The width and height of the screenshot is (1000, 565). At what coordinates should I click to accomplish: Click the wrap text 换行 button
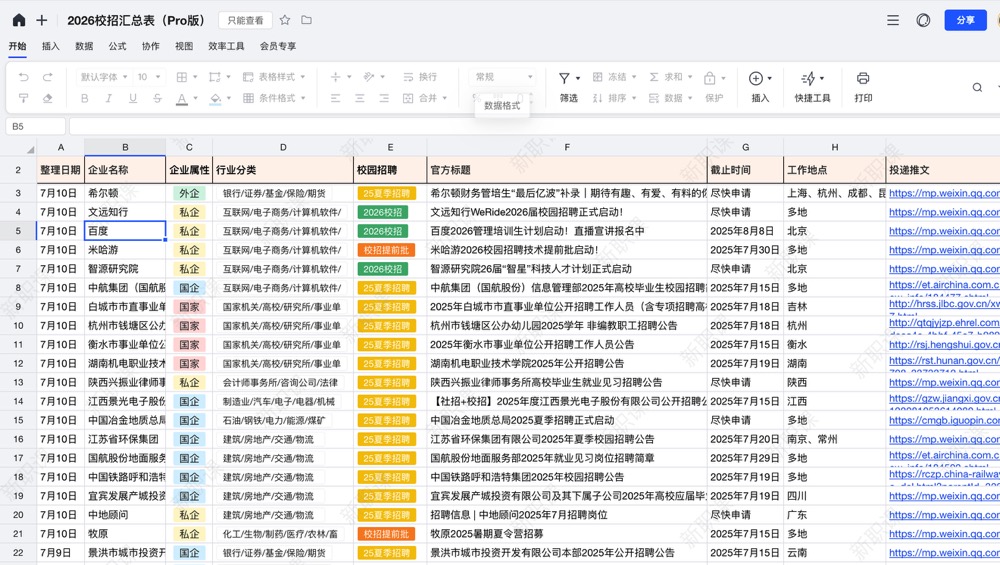pyautogui.click(x=420, y=77)
